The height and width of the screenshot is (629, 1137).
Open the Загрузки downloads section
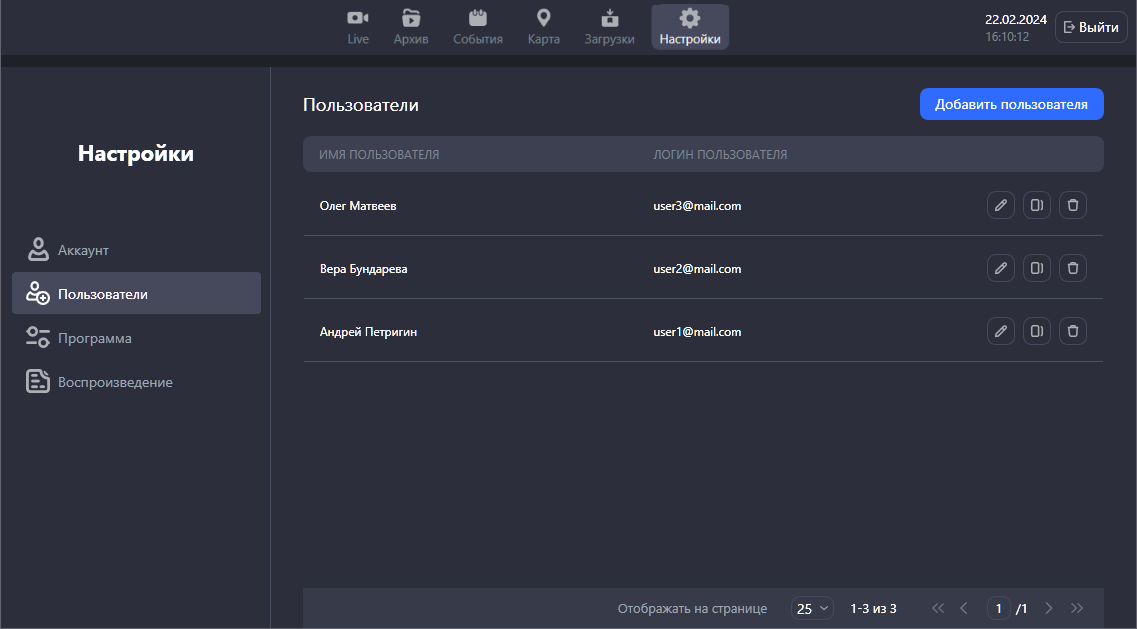[x=609, y=27]
